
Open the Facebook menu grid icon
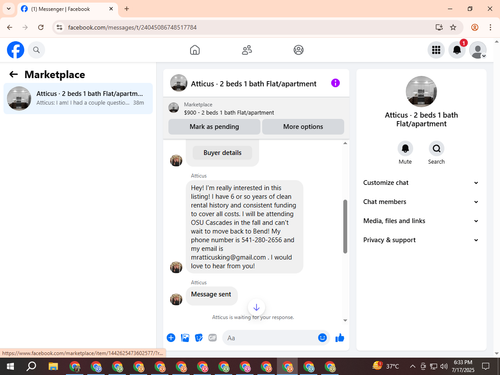[x=436, y=50]
